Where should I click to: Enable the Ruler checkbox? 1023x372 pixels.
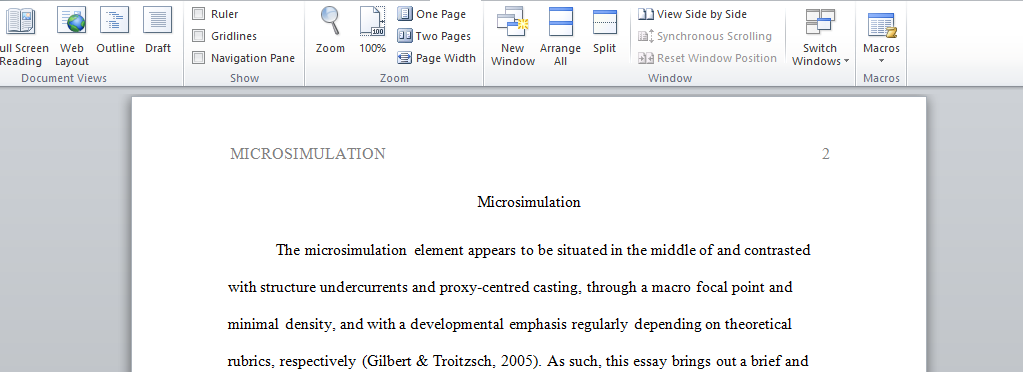coord(198,14)
